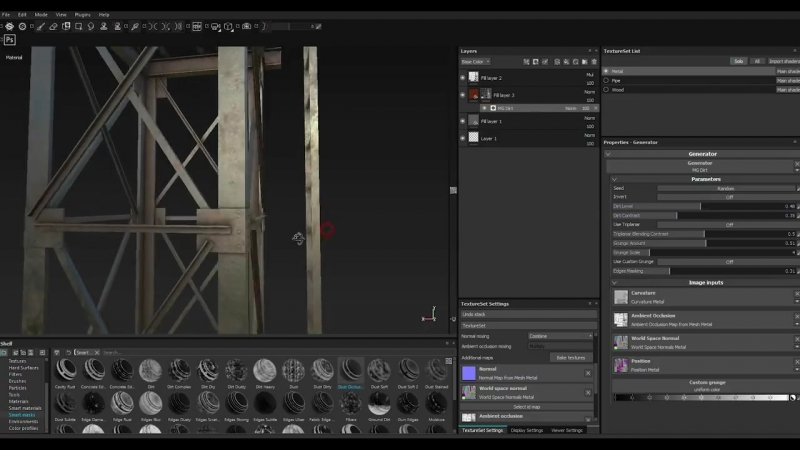Toggle the Invert parameter Off button

[x=728, y=197]
